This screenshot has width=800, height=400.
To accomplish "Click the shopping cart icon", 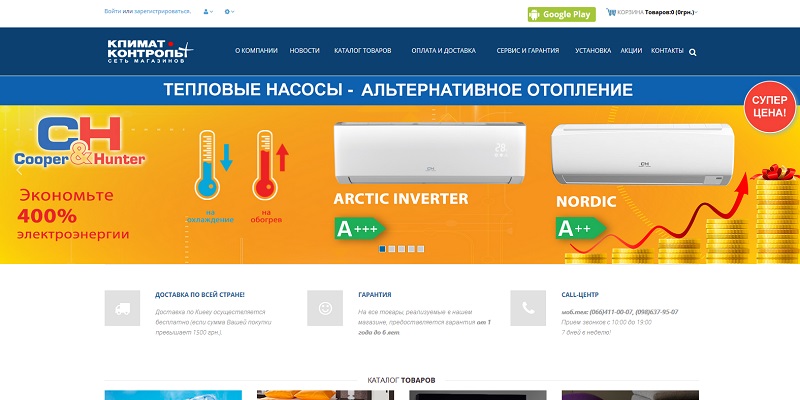I will click(611, 12).
